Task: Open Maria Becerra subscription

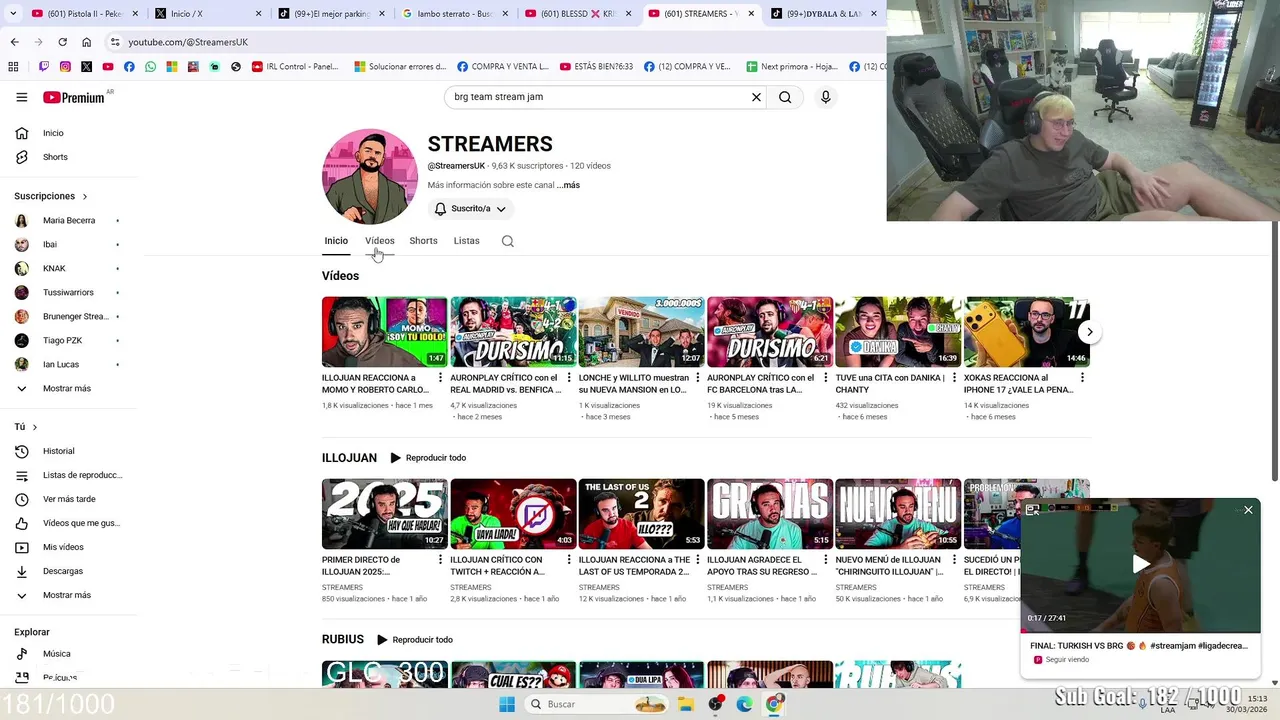Action: [68, 220]
